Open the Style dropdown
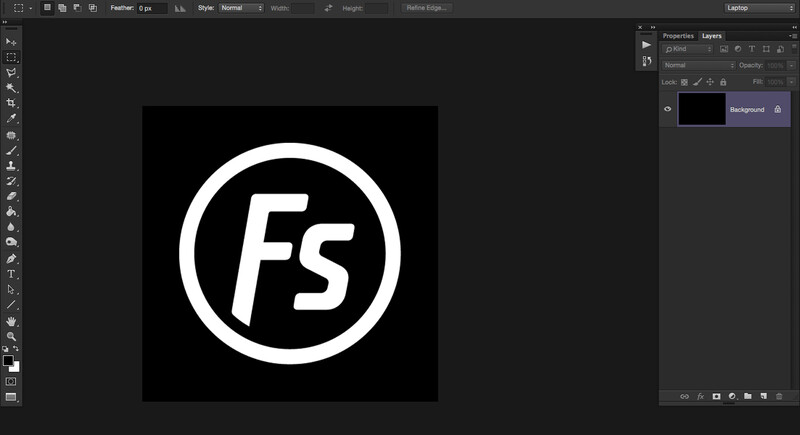800x435 pixels. tap(241, 8)
